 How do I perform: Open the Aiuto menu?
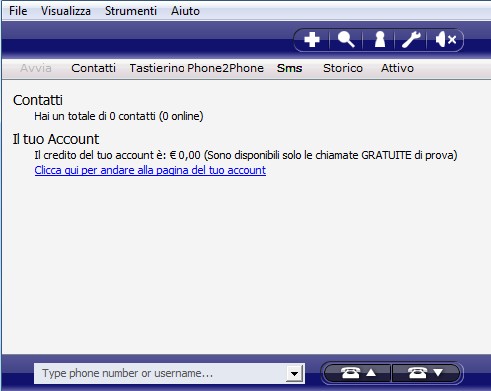click(185, 11)
